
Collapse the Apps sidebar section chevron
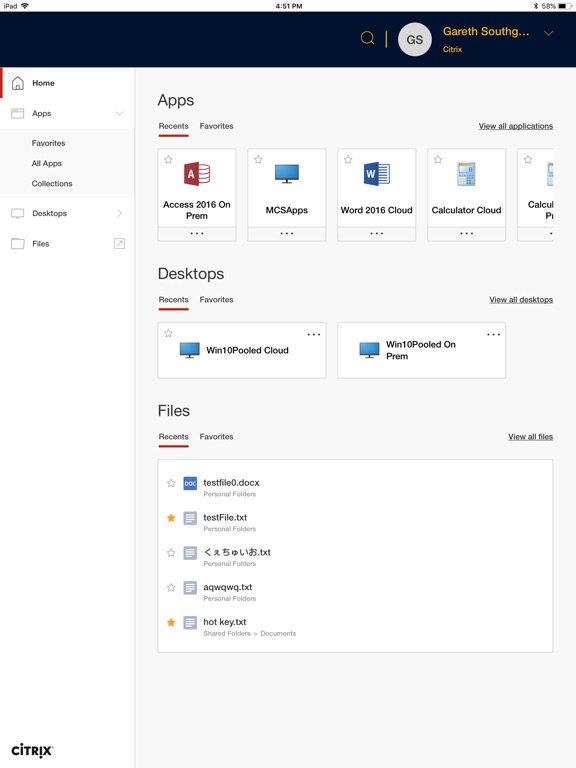click(x=119, y=113)
